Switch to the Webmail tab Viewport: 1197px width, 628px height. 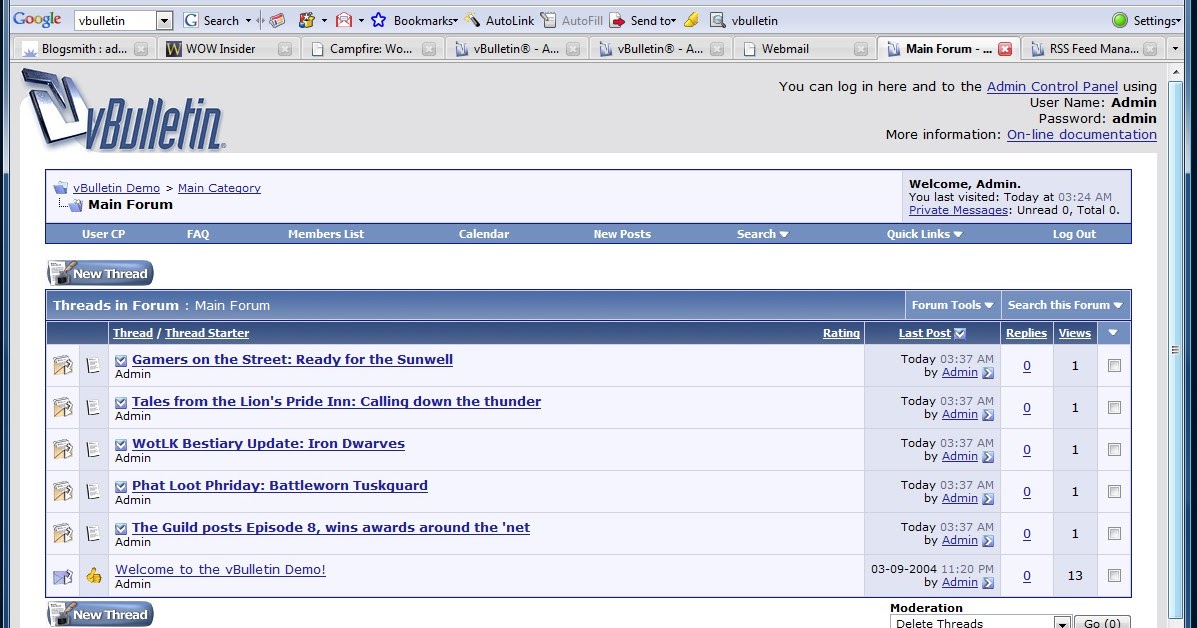click(805, 49)
